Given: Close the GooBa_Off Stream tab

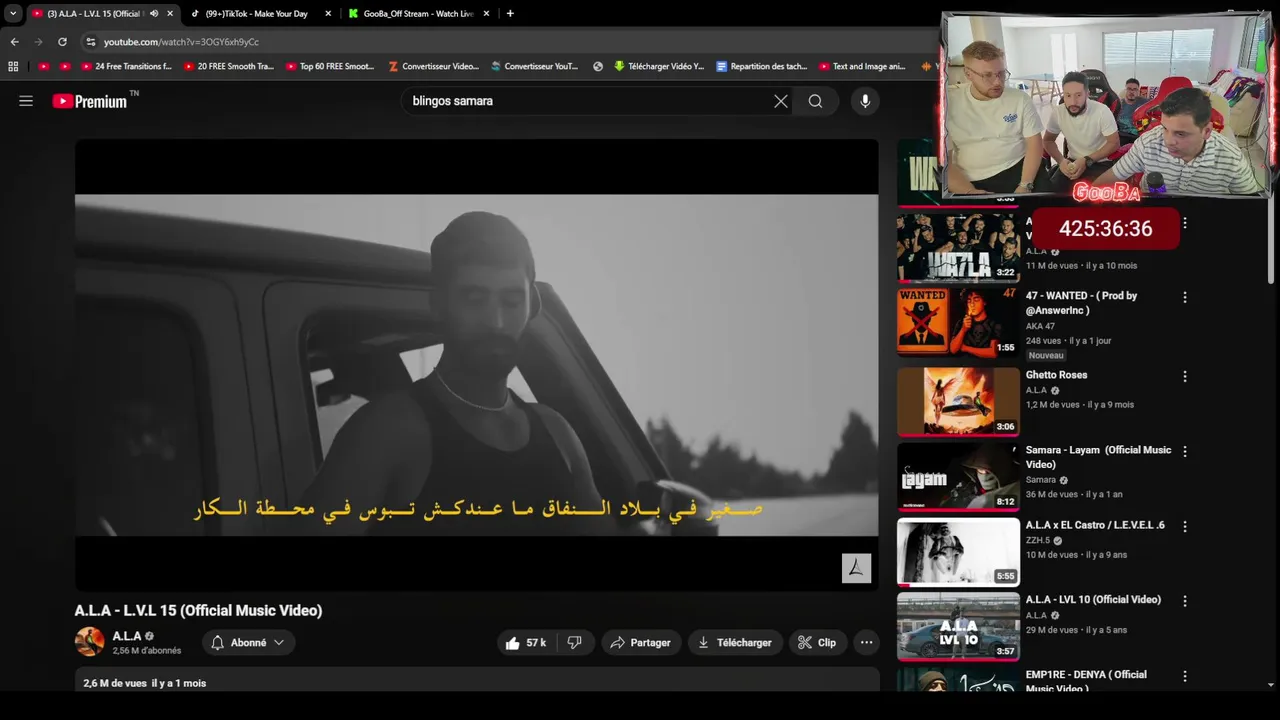Looking at the screenshot, I should point(487,13).
